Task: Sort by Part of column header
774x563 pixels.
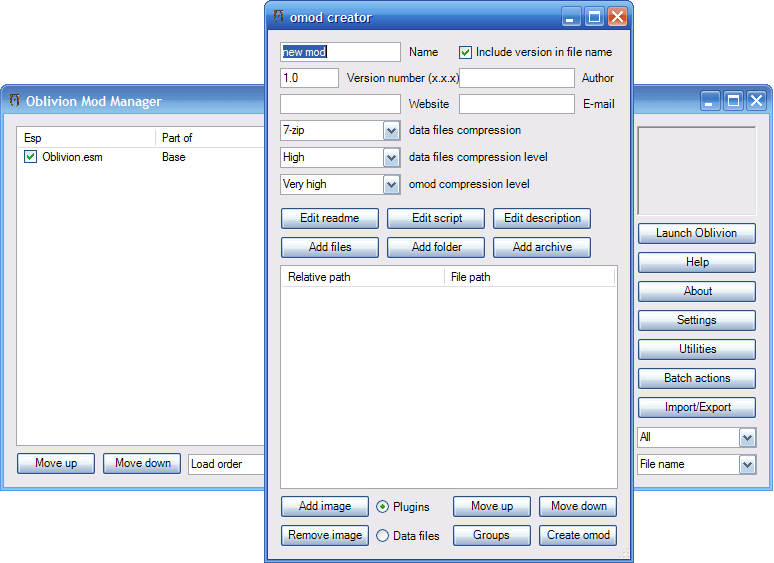Action: click(x=210, y=138)
